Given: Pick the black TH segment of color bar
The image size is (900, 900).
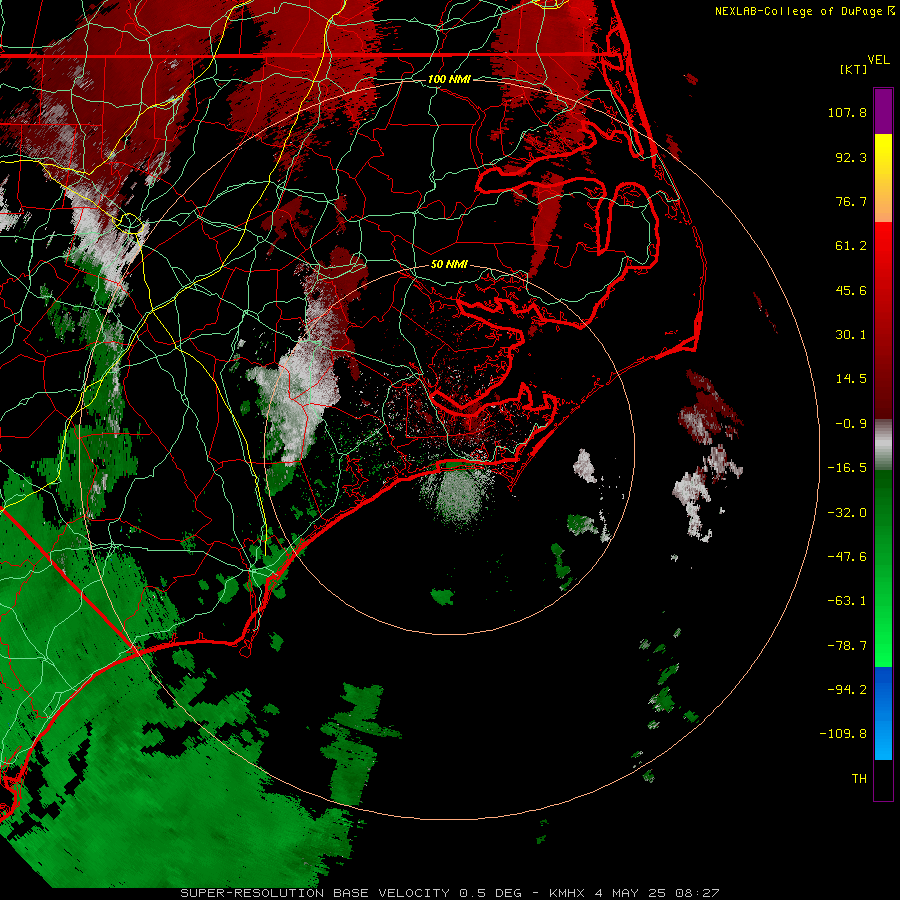Looking at the screenshot, I should pos(883,779).
